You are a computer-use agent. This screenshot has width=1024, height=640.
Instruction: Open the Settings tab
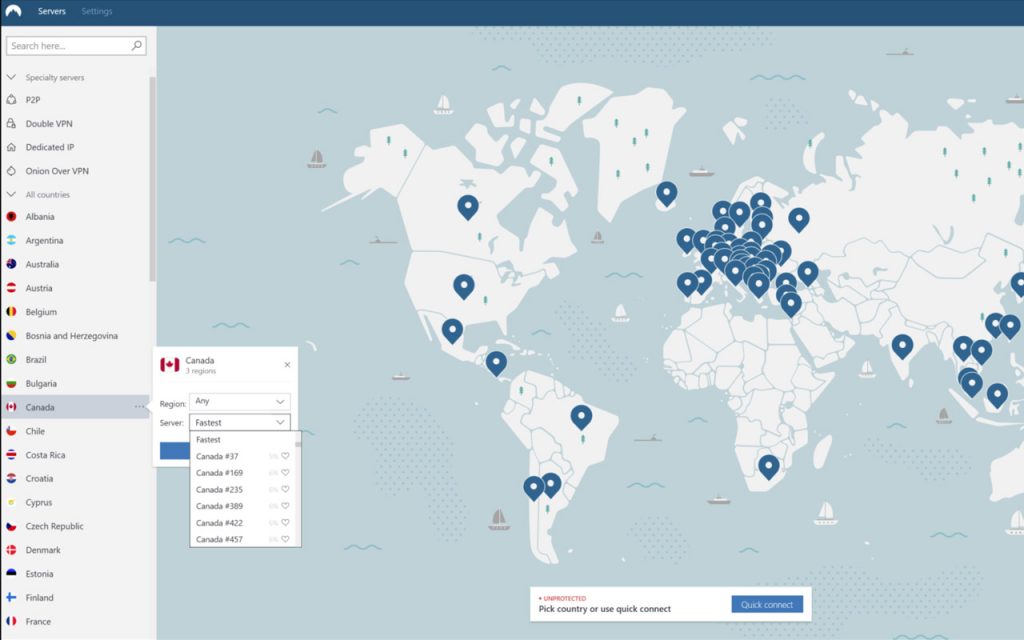pos(97,11)
